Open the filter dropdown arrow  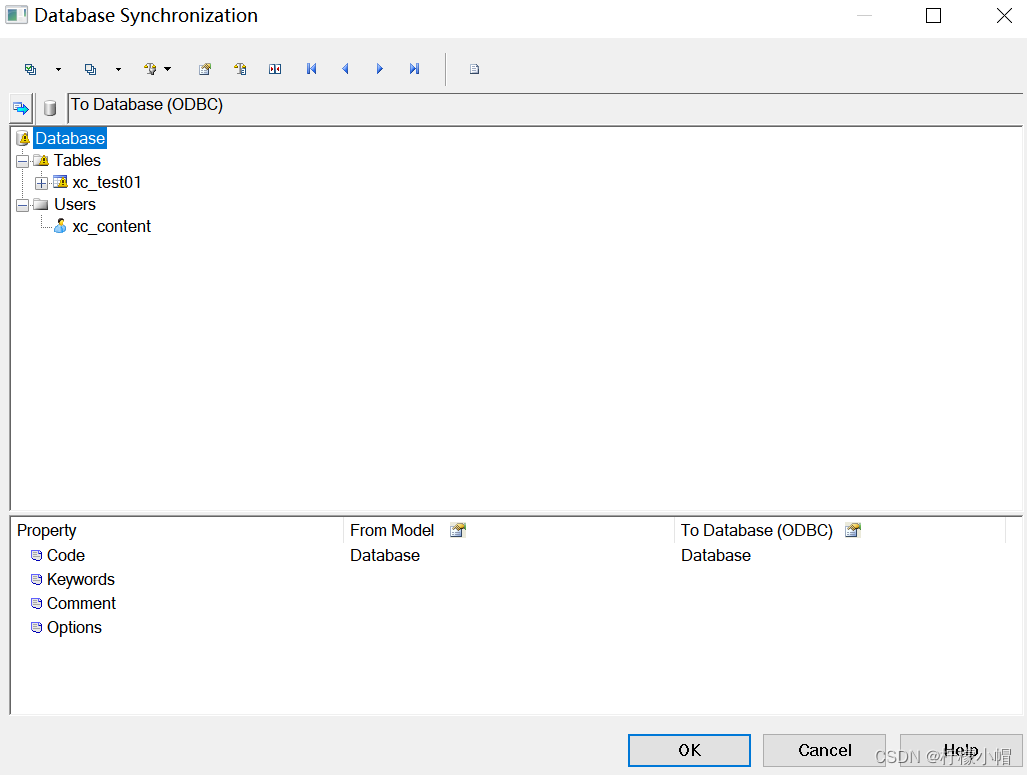tap(168, 69)
